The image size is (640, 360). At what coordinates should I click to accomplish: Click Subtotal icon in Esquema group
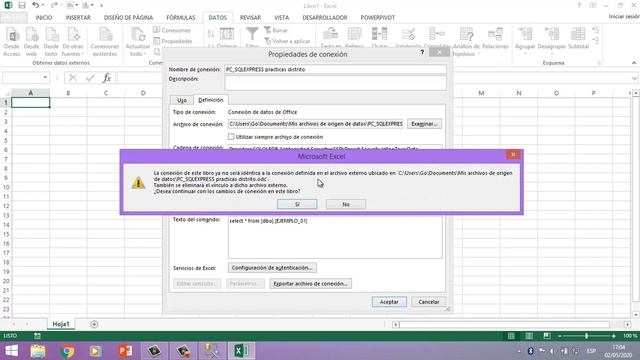pos(578,39)
